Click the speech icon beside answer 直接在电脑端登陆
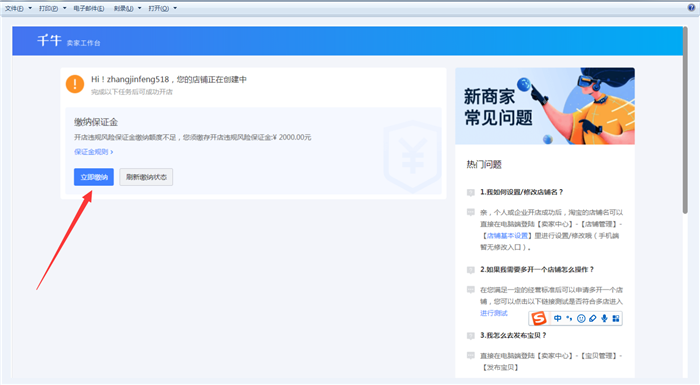 pyautogui.click(x=471, y=356)
